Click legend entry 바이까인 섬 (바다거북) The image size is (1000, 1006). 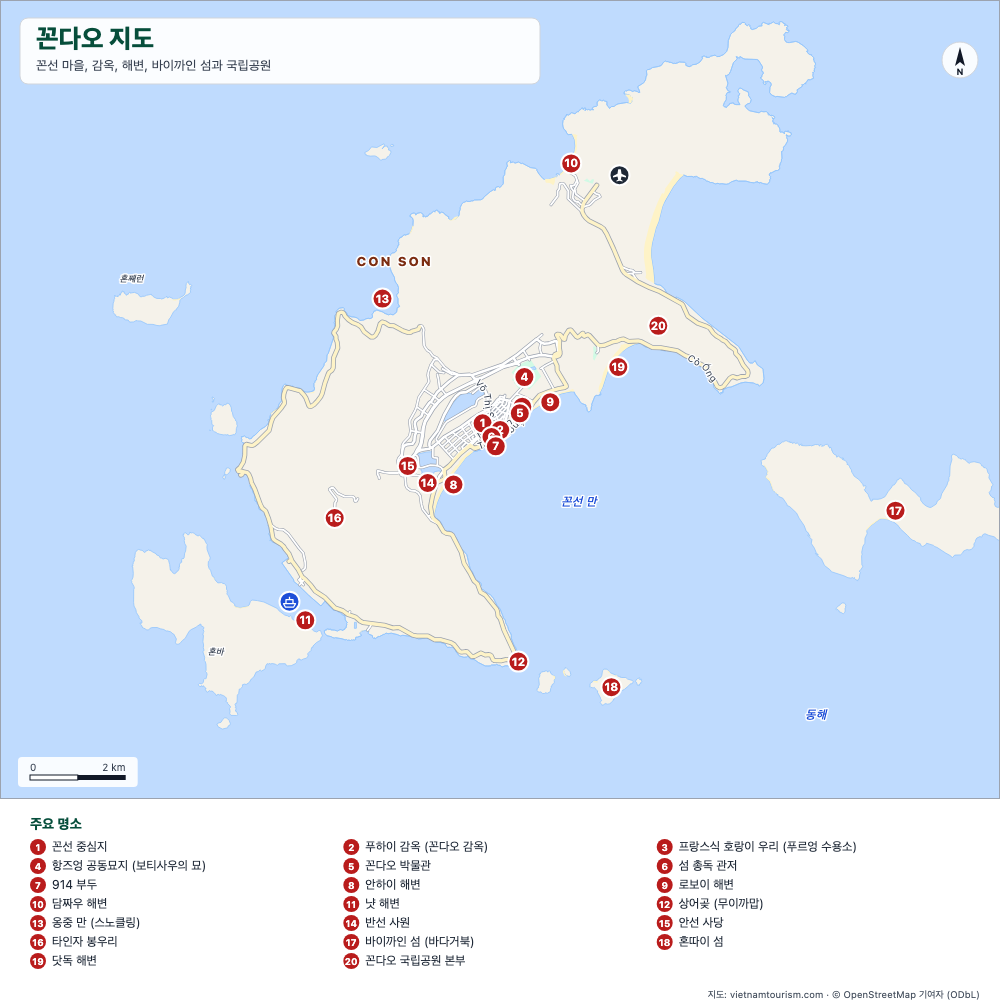[408, 941]
